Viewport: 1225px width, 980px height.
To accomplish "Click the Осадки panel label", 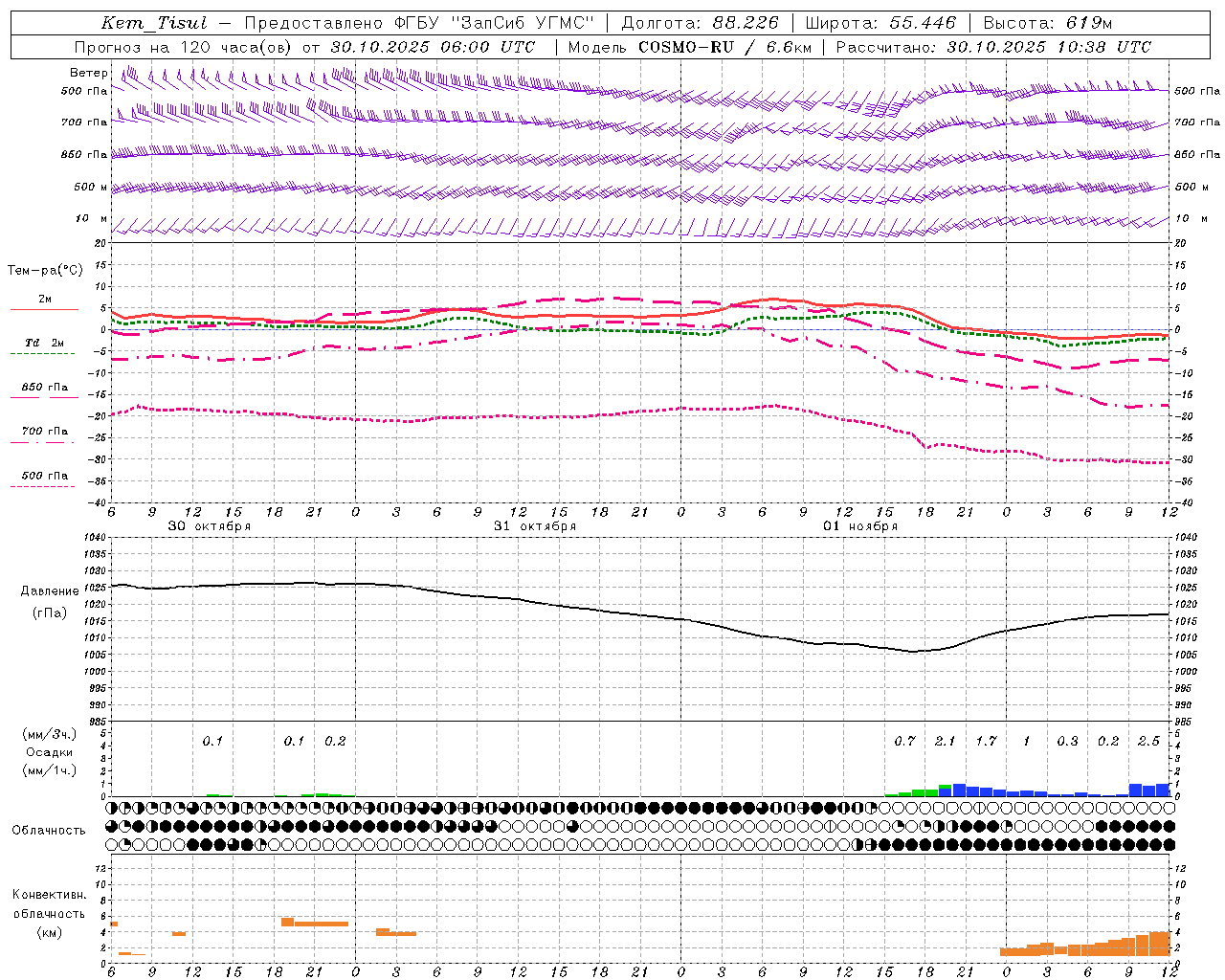I will pyautogui.click(x=49, y=752).
